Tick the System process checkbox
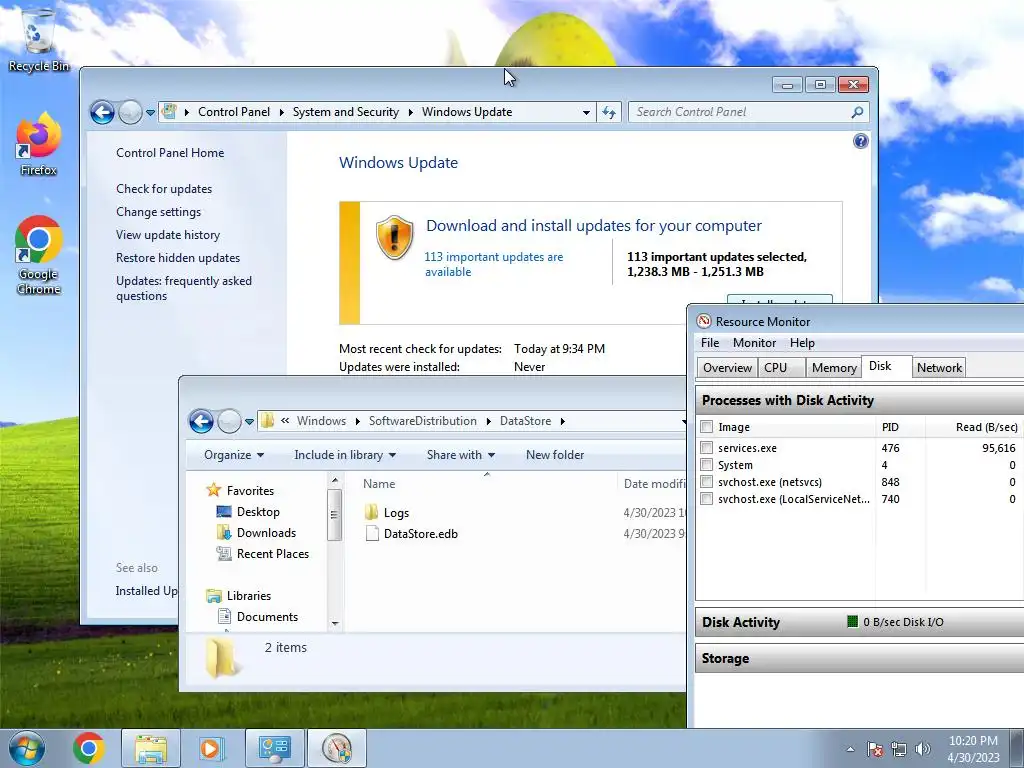This screenshot has height=768, width=1024. (x=706, y=464)
